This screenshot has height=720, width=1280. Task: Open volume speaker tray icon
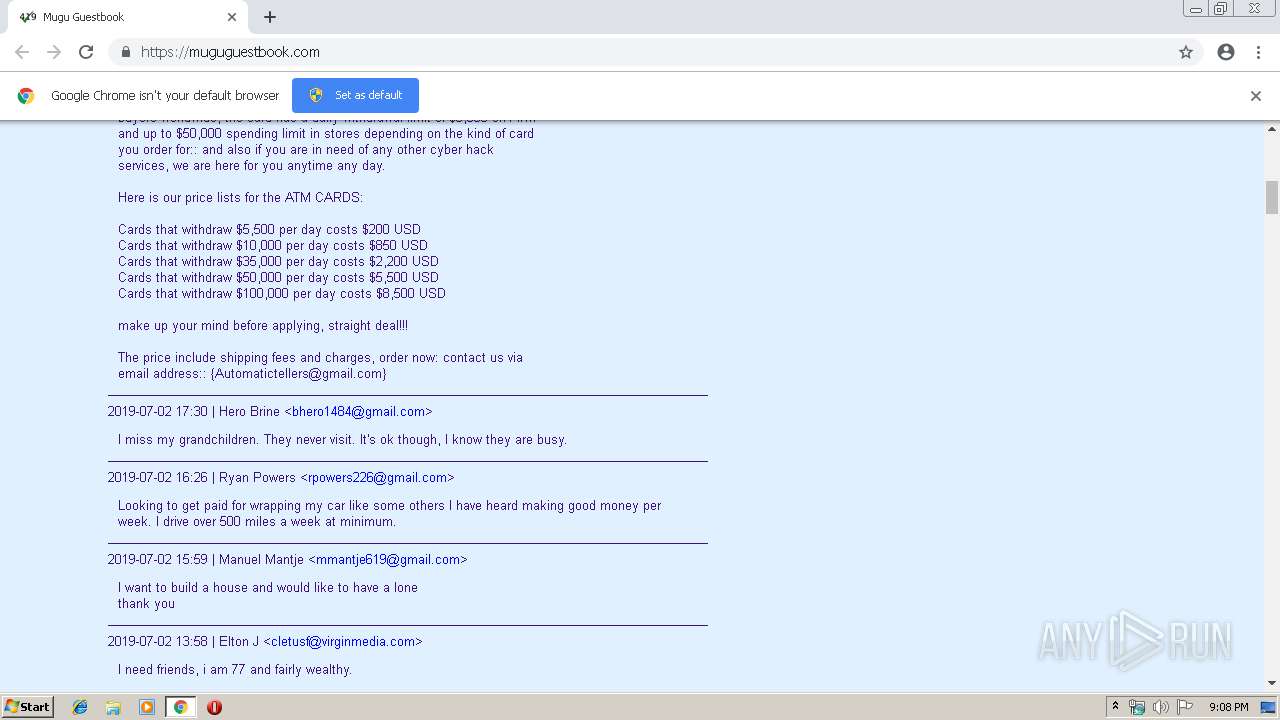pyautogui.click(x=1160, y=707)
